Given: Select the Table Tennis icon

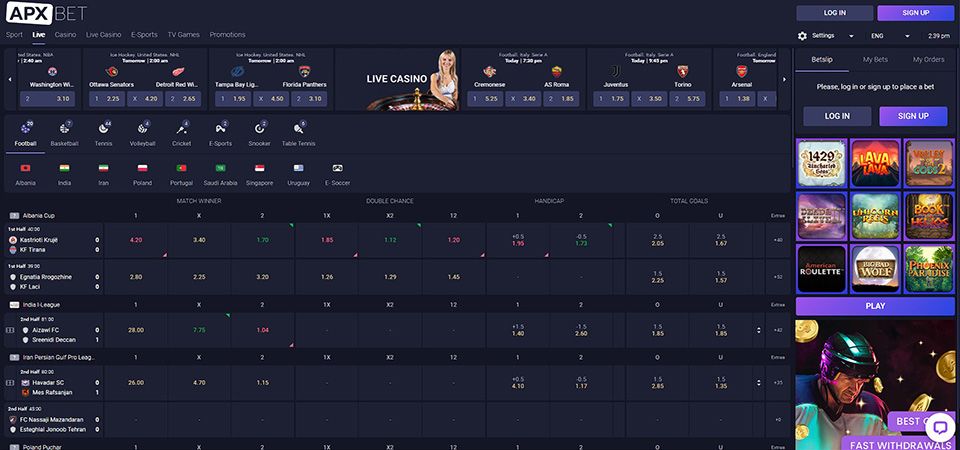Looking at the screenshot, I should coord(299,129).
